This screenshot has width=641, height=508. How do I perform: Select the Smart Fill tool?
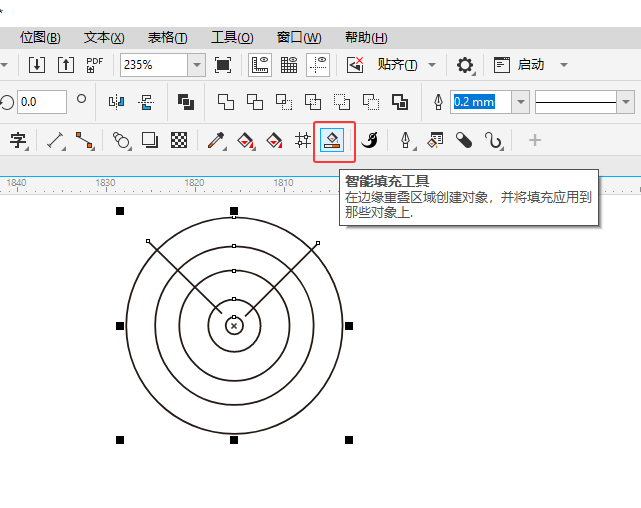point(334,141)
